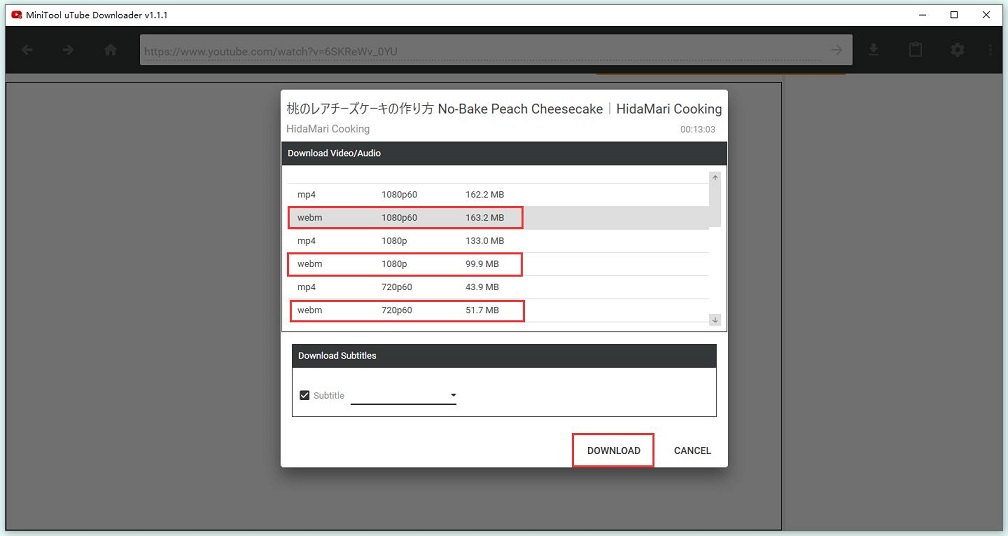Open the three-dot more menu icon
This screenshot has height=536, width=1008.
click(x=991, y=49)
